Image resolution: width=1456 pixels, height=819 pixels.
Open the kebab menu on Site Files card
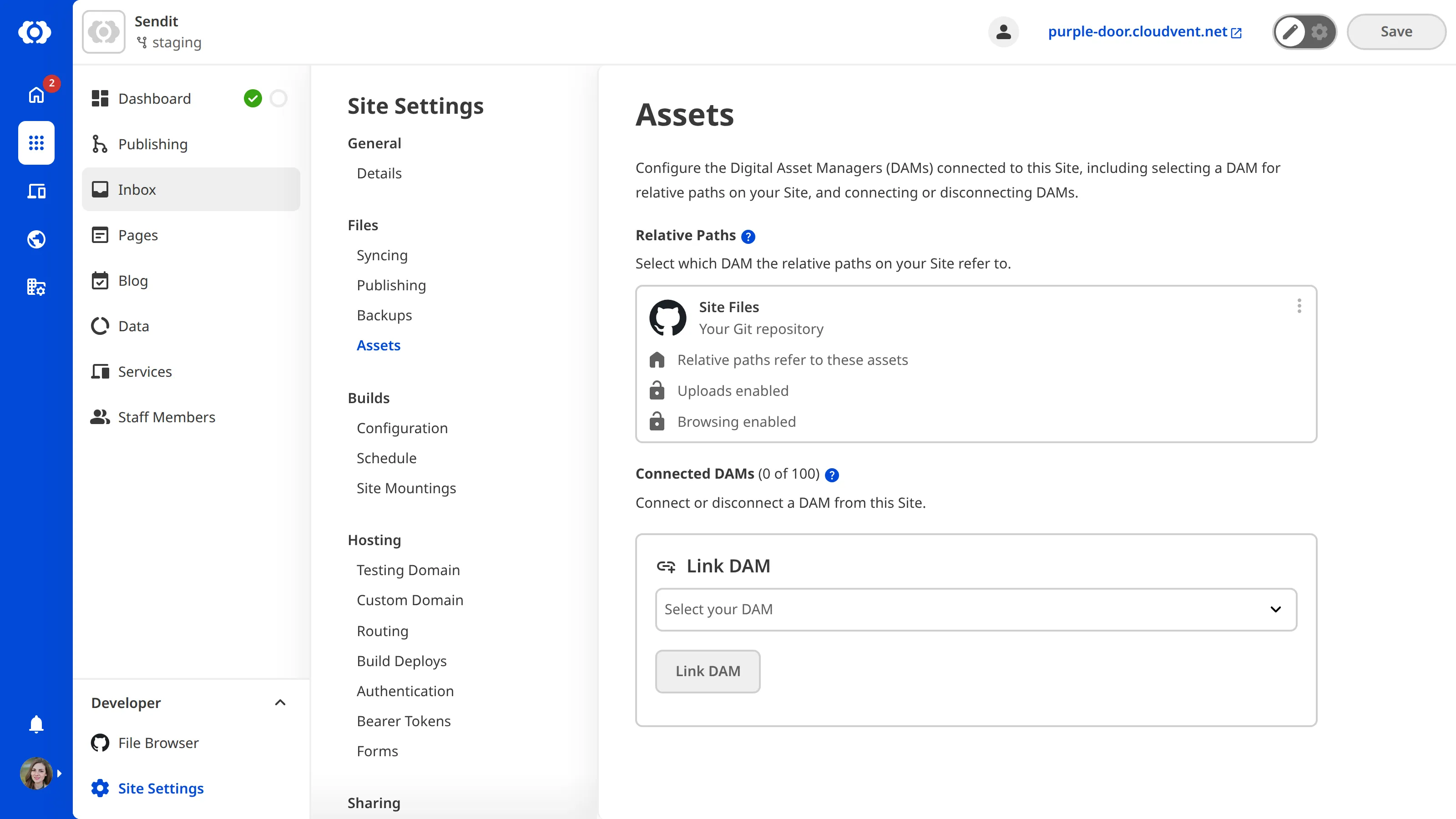click(1299, 306)
